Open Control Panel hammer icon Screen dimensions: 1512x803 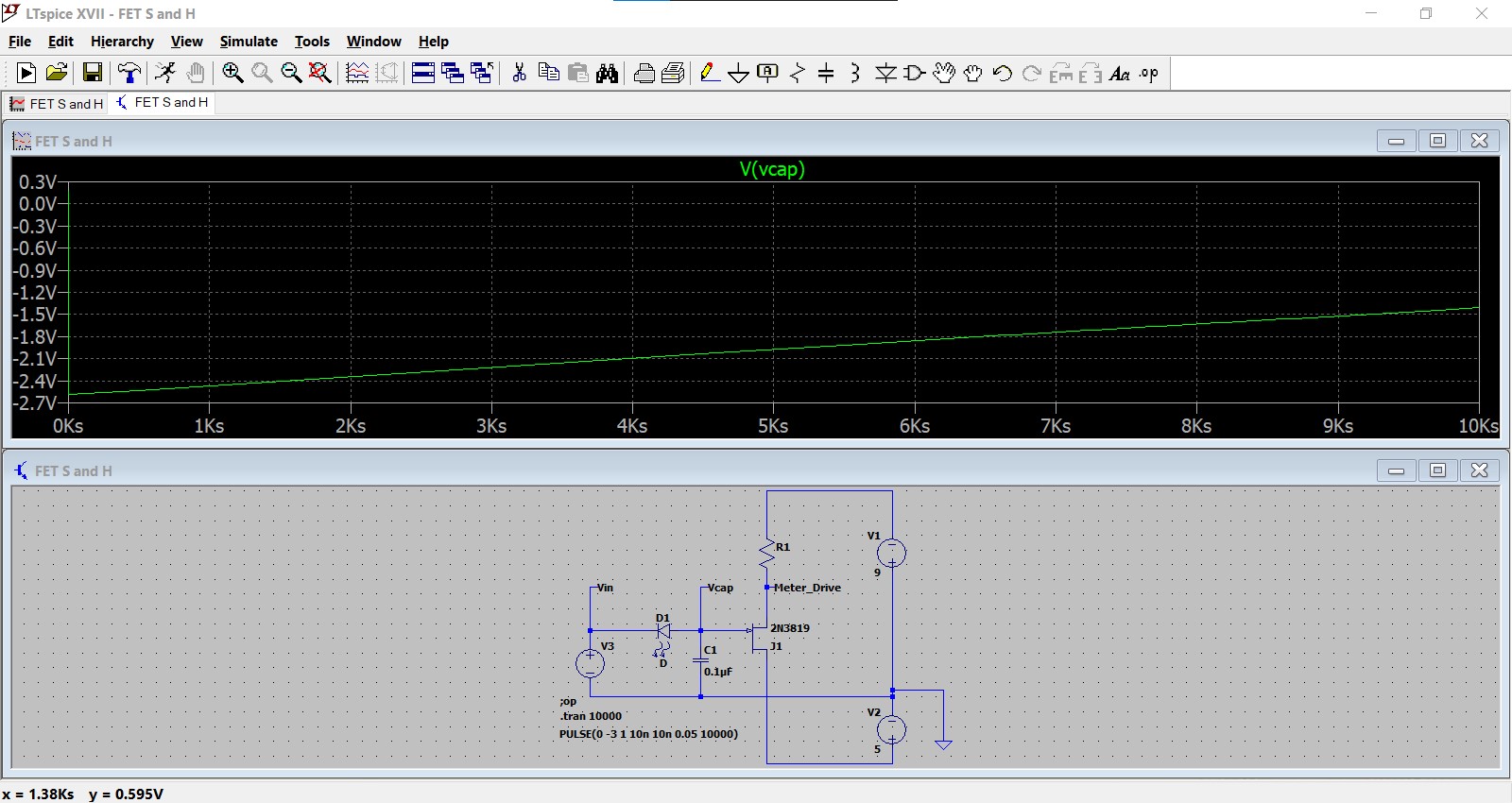coord(129,73)
